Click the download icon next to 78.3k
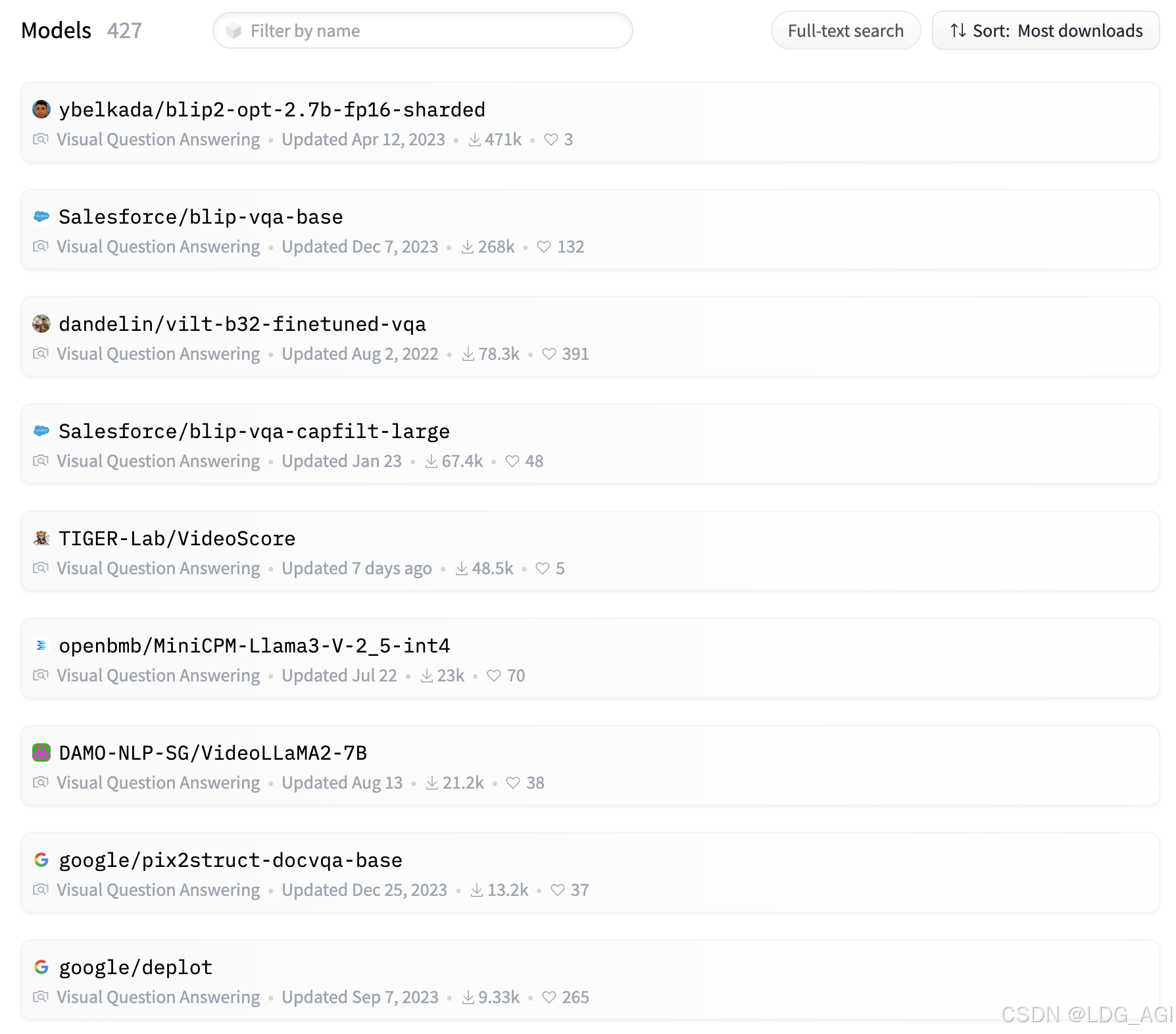This screenshot has width=1176, height=1034. 468,354
